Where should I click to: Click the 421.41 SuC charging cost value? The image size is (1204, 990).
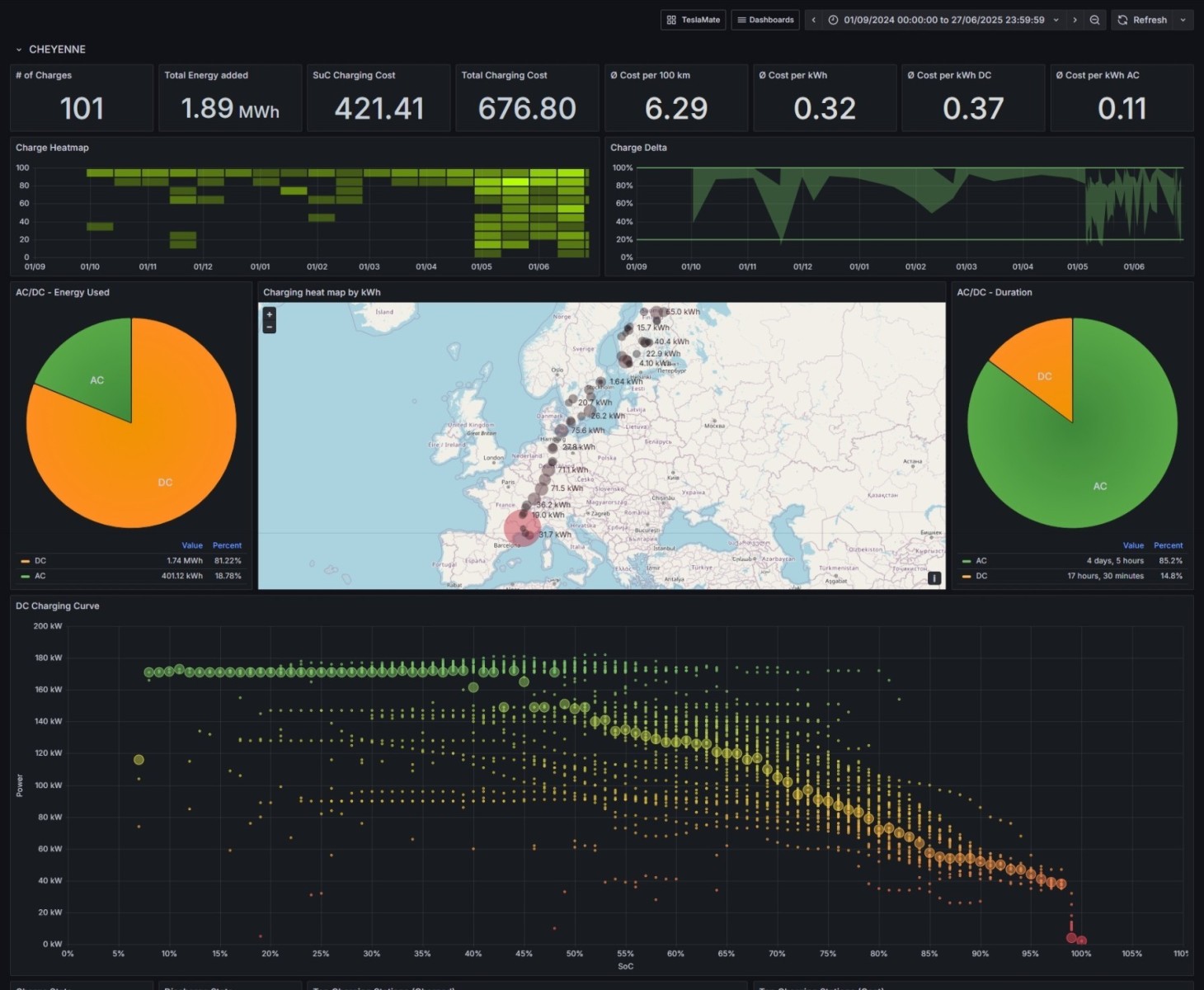(379, 108)
